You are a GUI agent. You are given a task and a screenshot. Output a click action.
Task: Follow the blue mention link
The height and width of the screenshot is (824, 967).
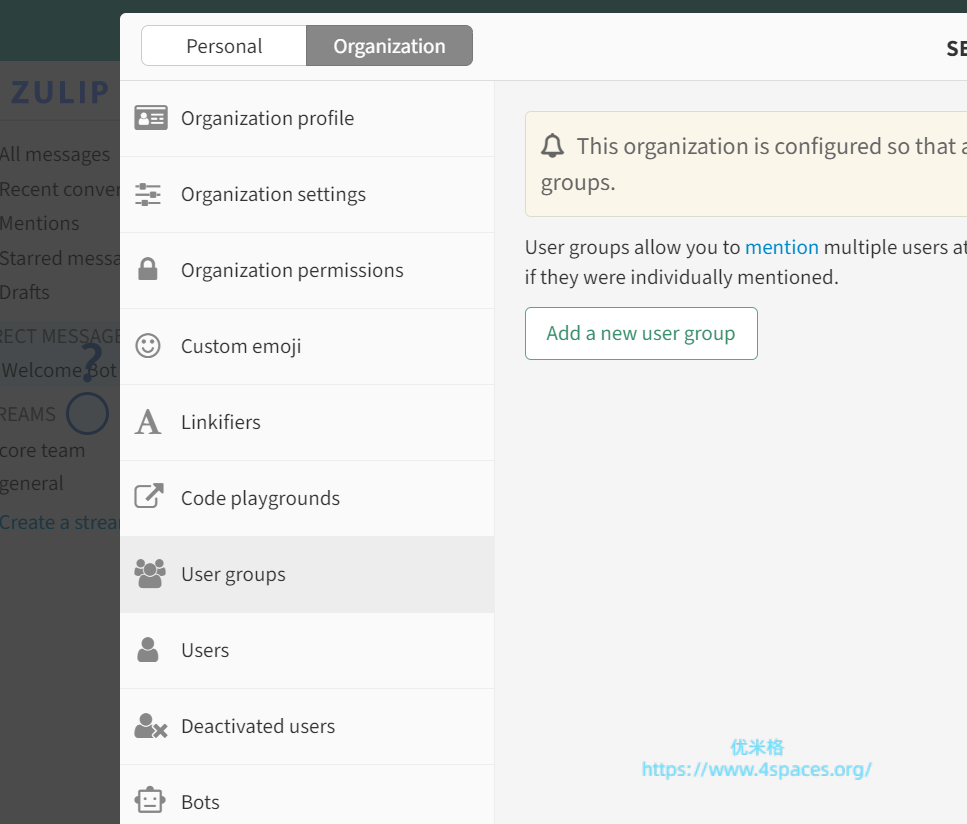pos(781,247)
